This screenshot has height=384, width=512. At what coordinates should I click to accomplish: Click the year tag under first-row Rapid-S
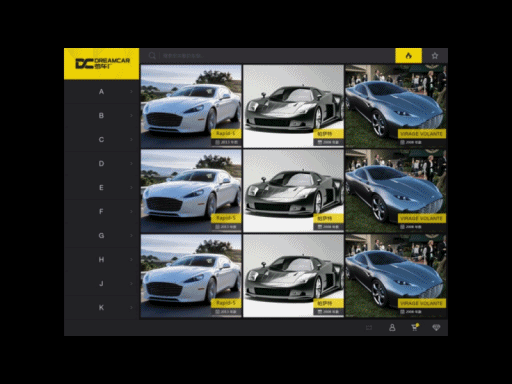click(226, 142)
